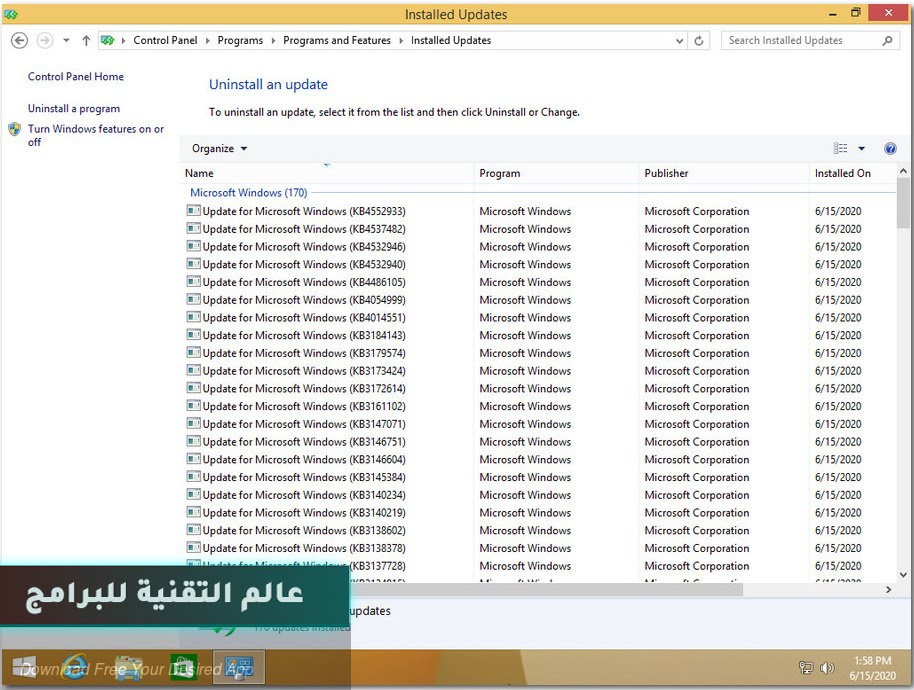Select update KB4054999
The height and width of the screenshot is (690, 914).
pyautogui.click(x=304, y=300)
